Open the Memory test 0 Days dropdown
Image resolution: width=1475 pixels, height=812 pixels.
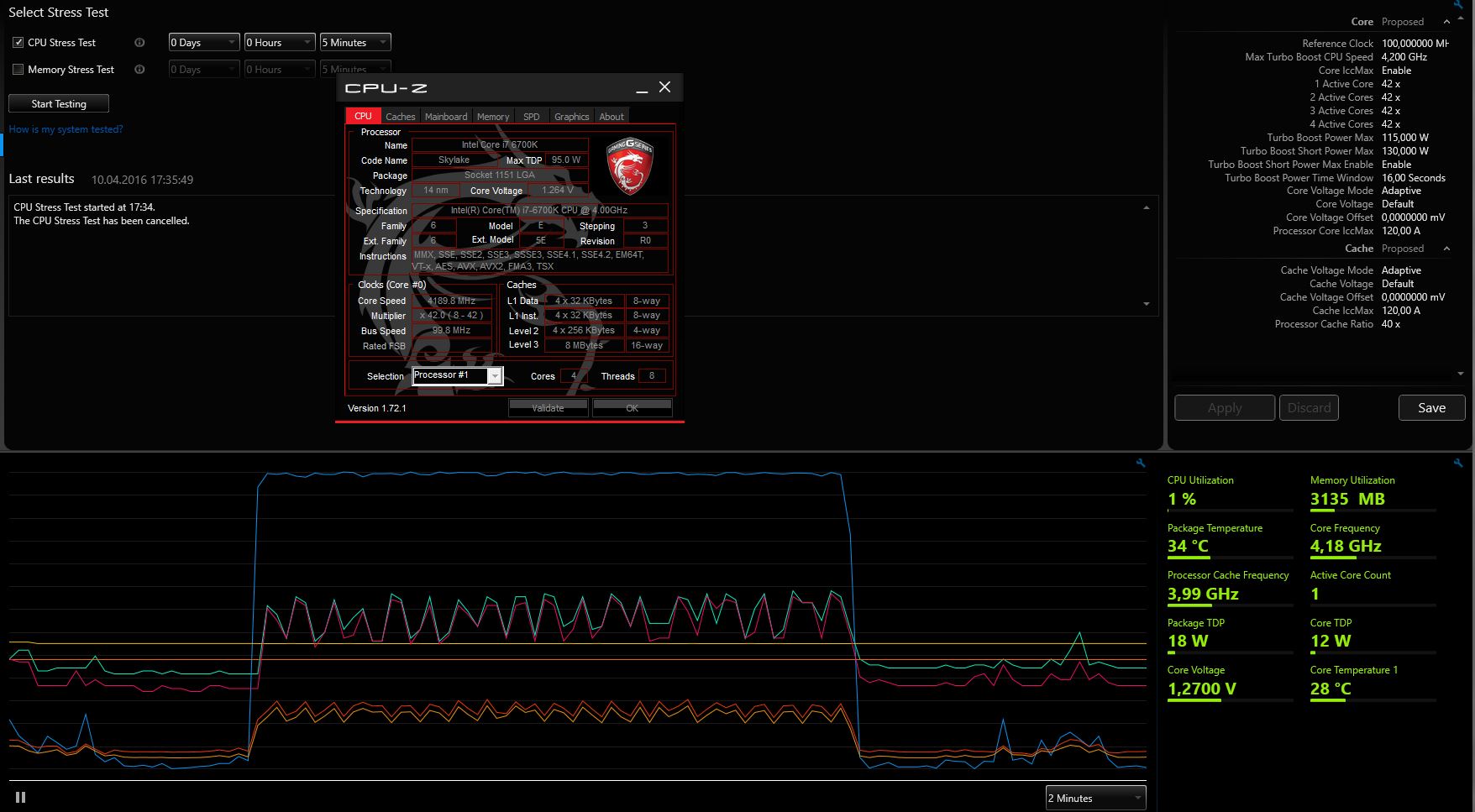click(204, 70)
